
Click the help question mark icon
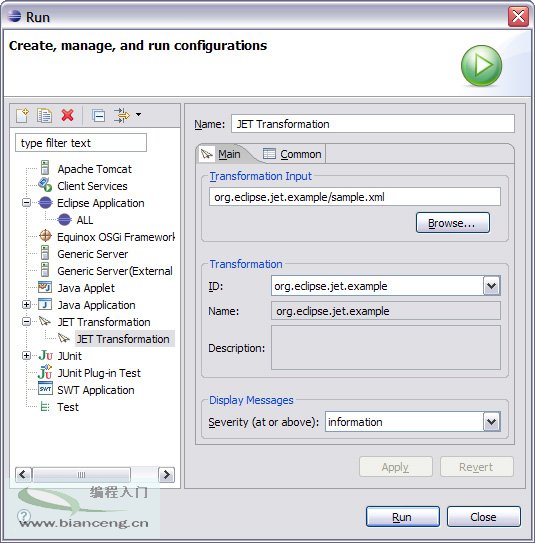[24, 516]
